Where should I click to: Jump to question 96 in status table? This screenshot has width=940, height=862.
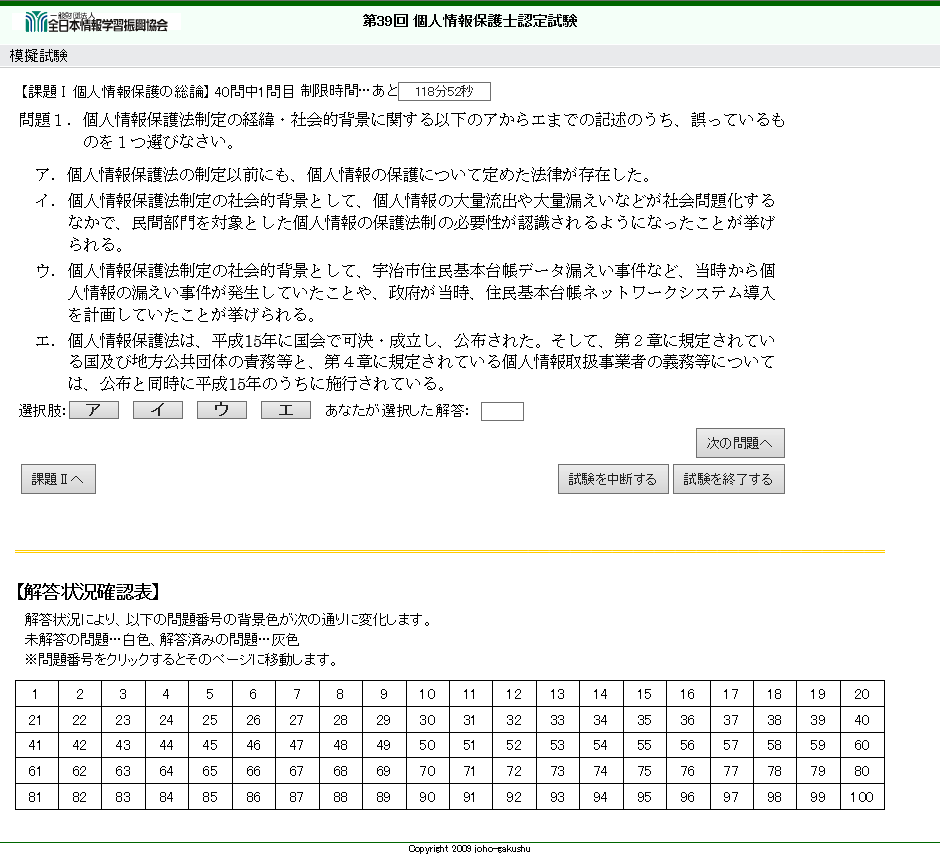coord(688,797)
